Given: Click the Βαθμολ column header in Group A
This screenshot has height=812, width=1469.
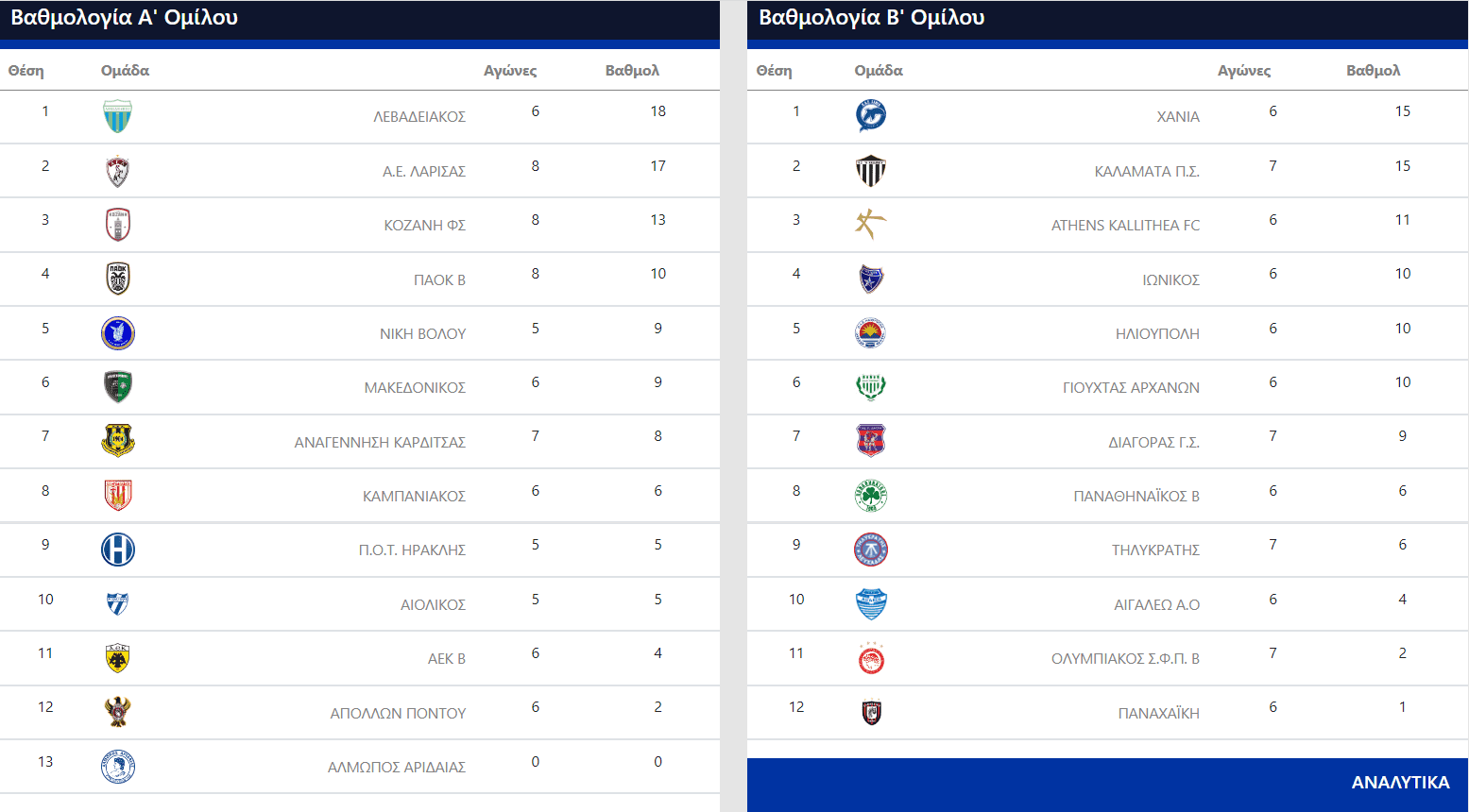Looking at the screenshot, I should pyautogui.click(x=632, y=71).
